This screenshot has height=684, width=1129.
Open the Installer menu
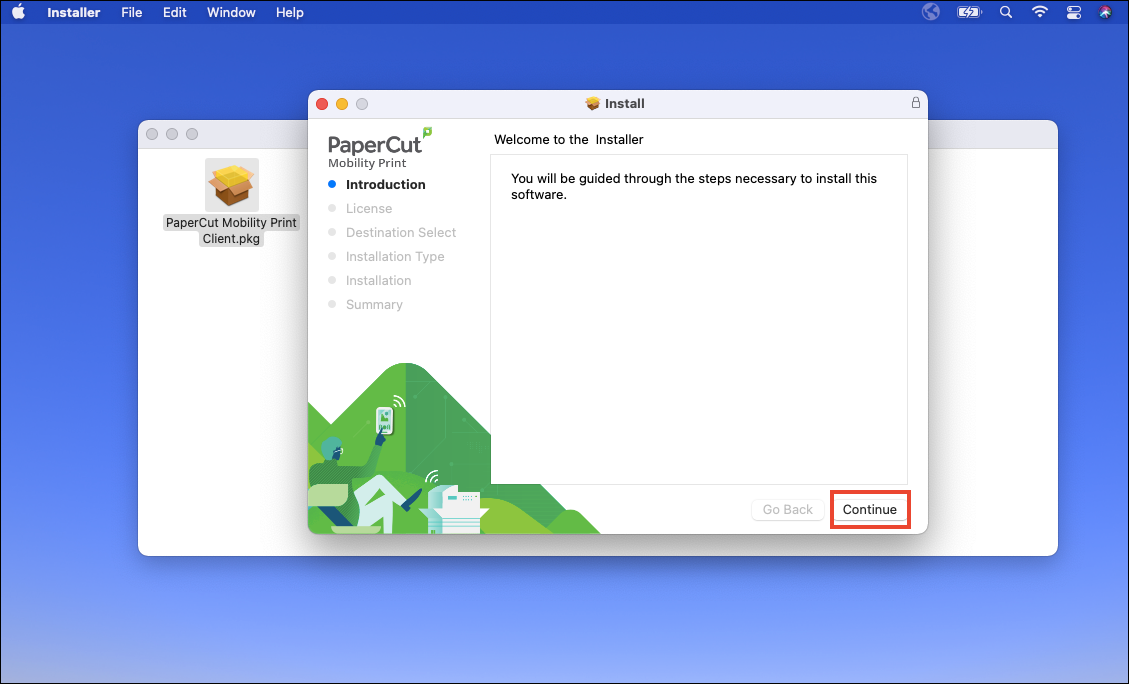73,12
